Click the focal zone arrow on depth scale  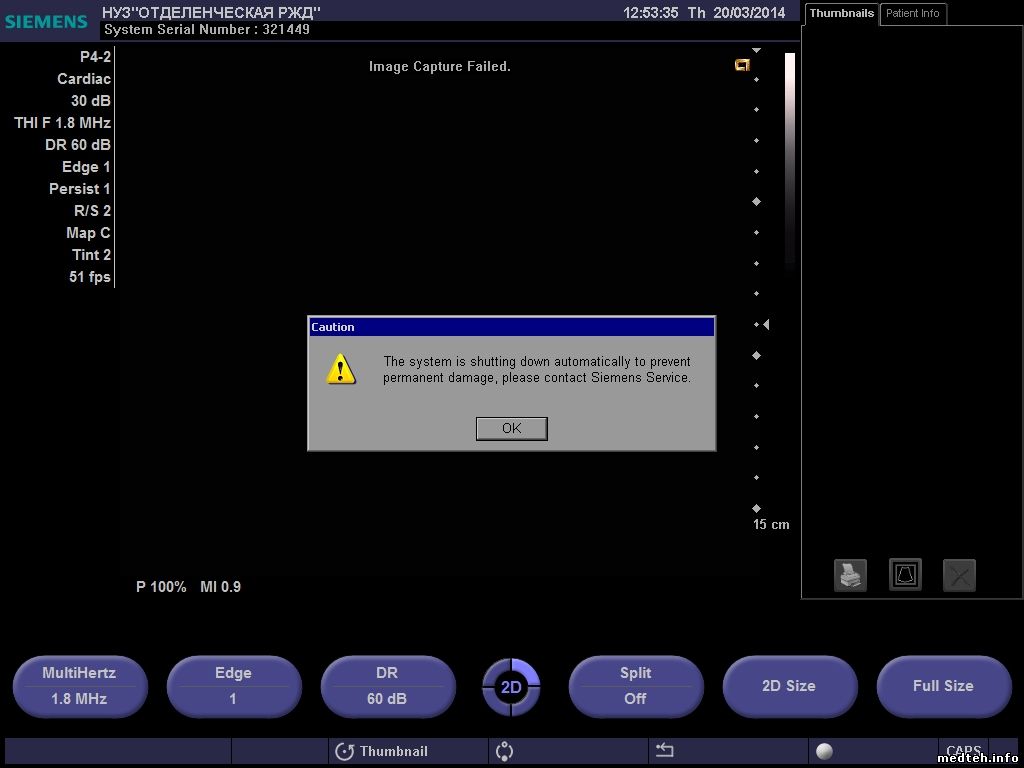tap(766, 325)
